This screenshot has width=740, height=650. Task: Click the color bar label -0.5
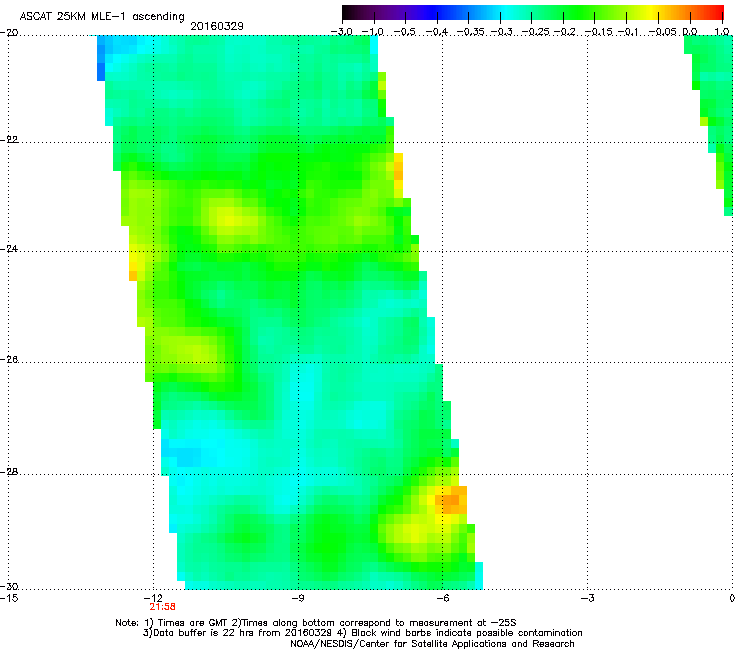[x=405, y=32]
